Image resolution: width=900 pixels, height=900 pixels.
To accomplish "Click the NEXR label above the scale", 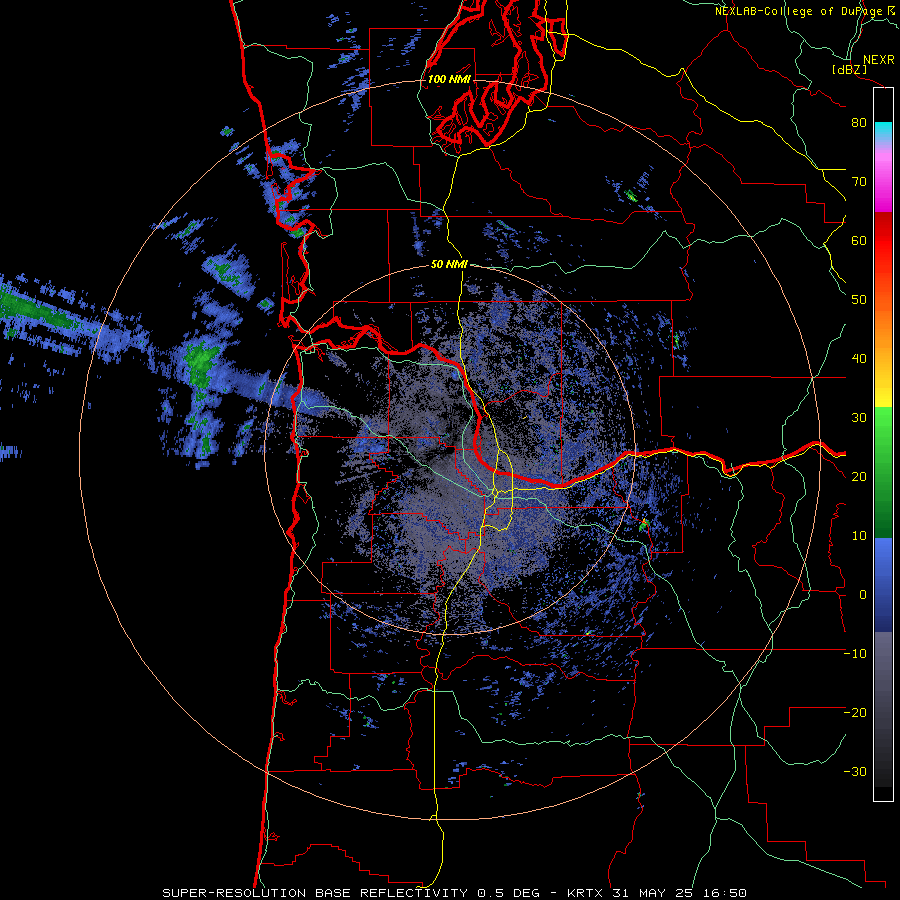I will (x=878, y=60).
